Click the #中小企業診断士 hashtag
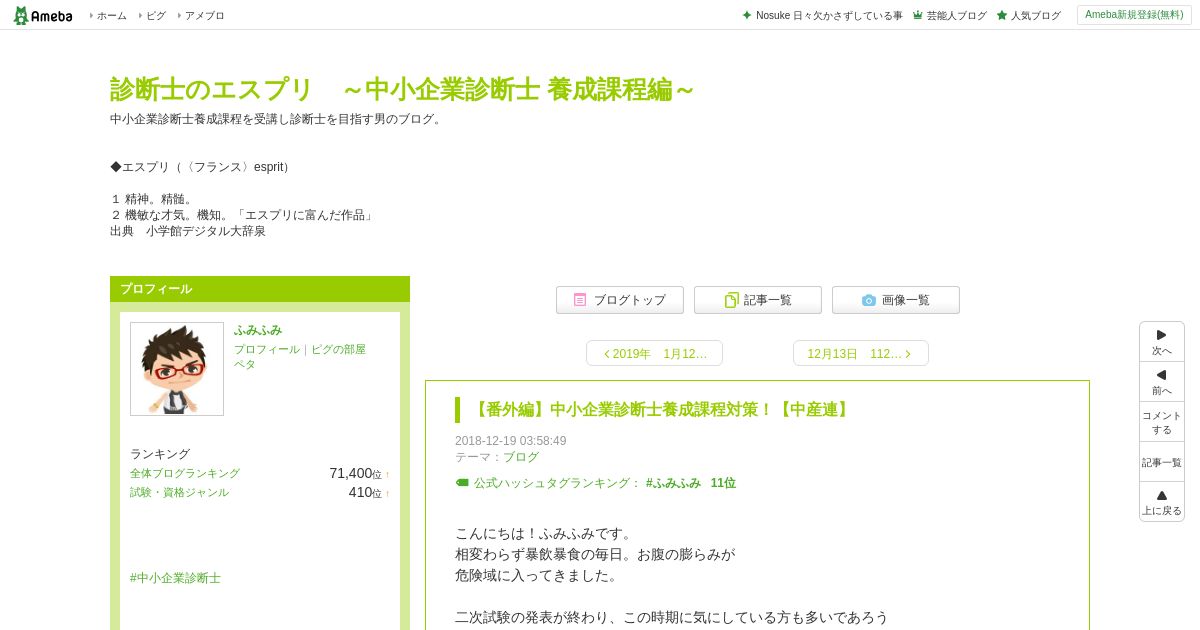The image size is (1200, 630). 175,578
